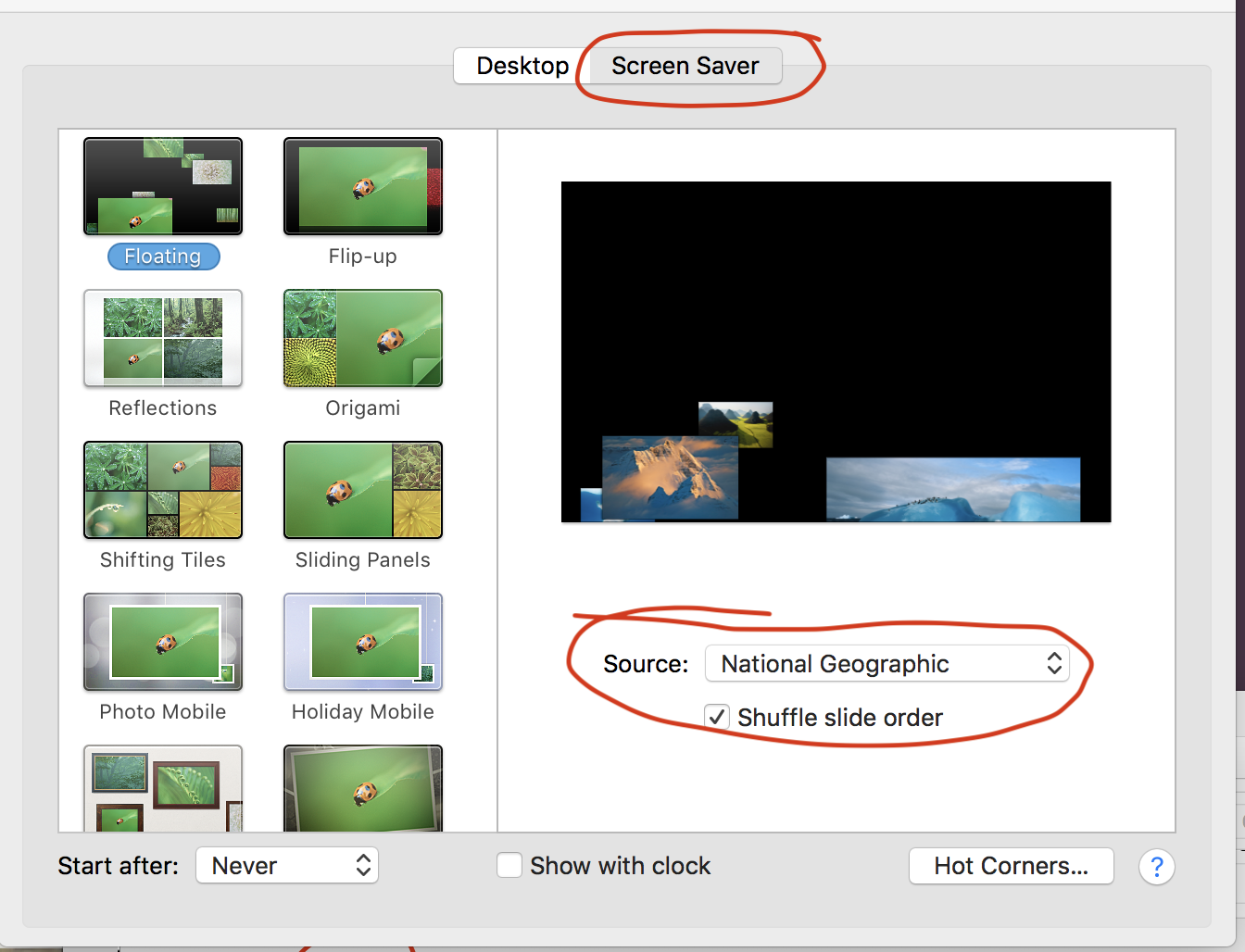Click the Sliding Panels label text
The height and width of the screenshot is (952, 1245).
363,560
